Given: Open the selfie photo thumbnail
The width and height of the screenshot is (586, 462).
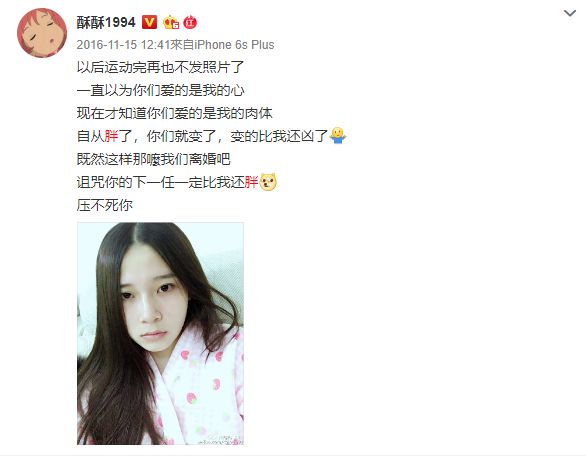Looking at the screenshot, I should pyautogui.click(x=160, y=333).
